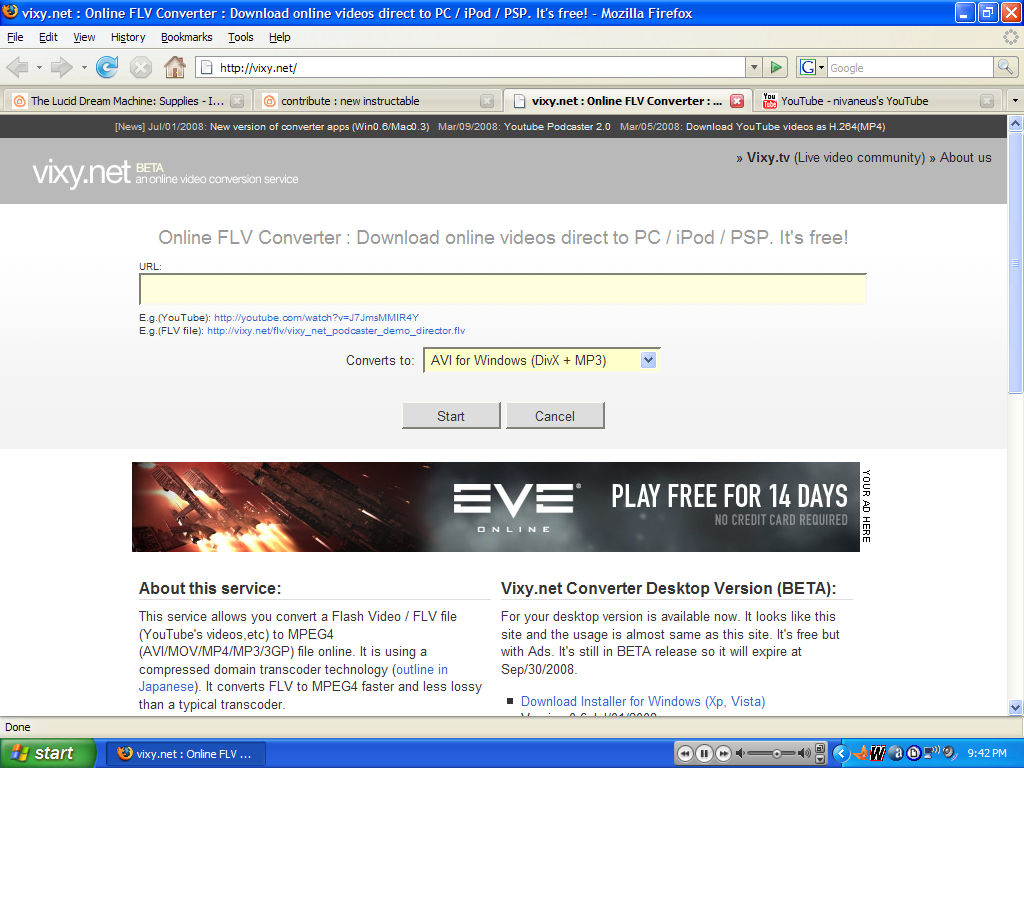1024x911 pixels.
Task: Pause playback in the taskbar player
Action: pos(704,754)
